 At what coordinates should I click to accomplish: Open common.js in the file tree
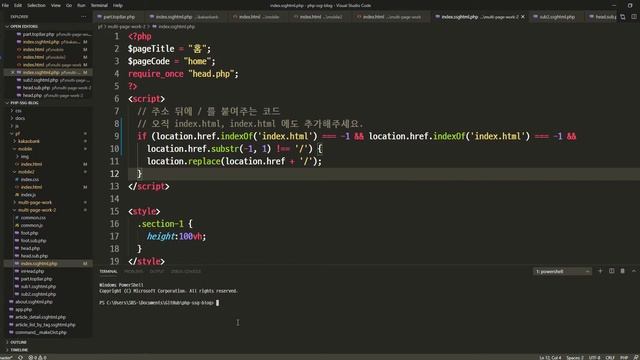(x=31, y=225)
